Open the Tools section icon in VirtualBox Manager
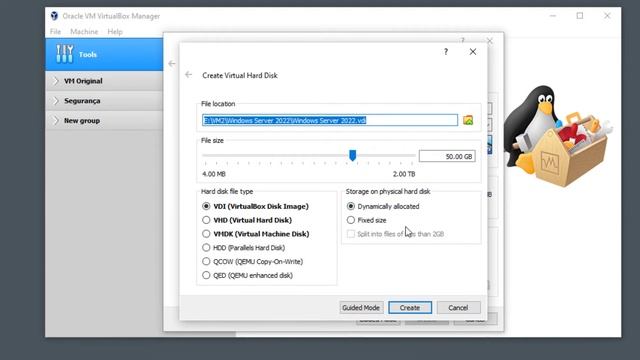Screen dimensions: 640x360 pyautogui.click(x=64, y=54)
